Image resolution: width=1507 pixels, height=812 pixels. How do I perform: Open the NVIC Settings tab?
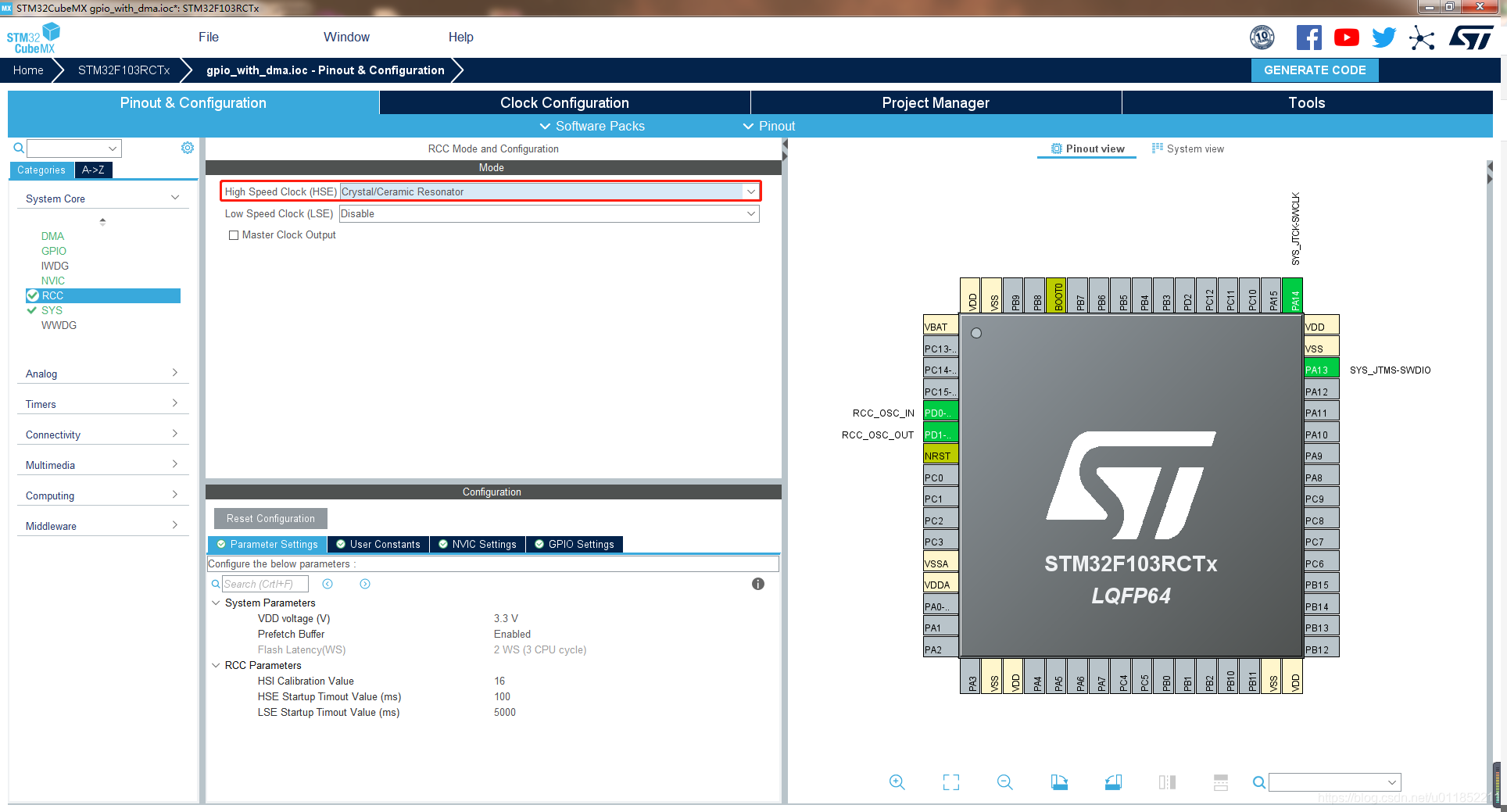(478, 544)
